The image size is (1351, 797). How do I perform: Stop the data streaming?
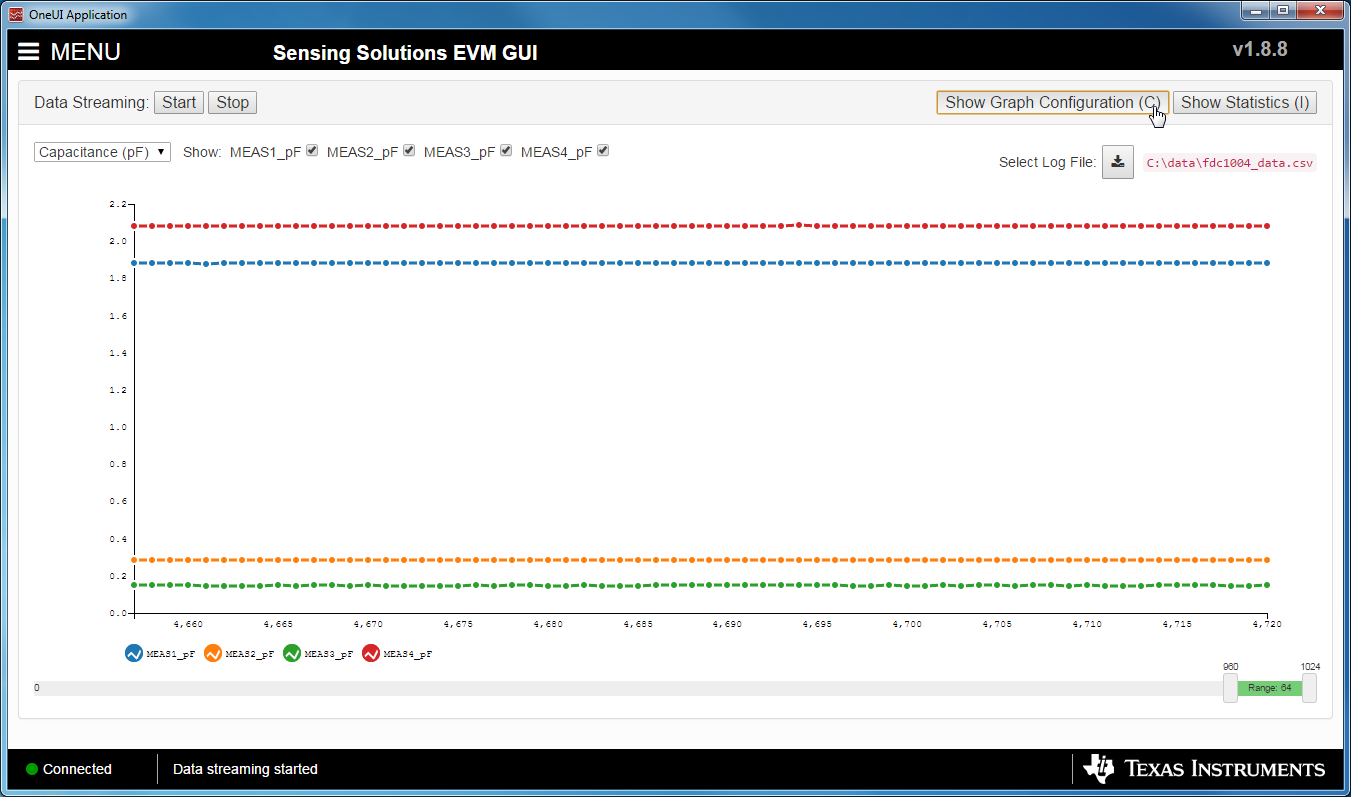point(232,102)
